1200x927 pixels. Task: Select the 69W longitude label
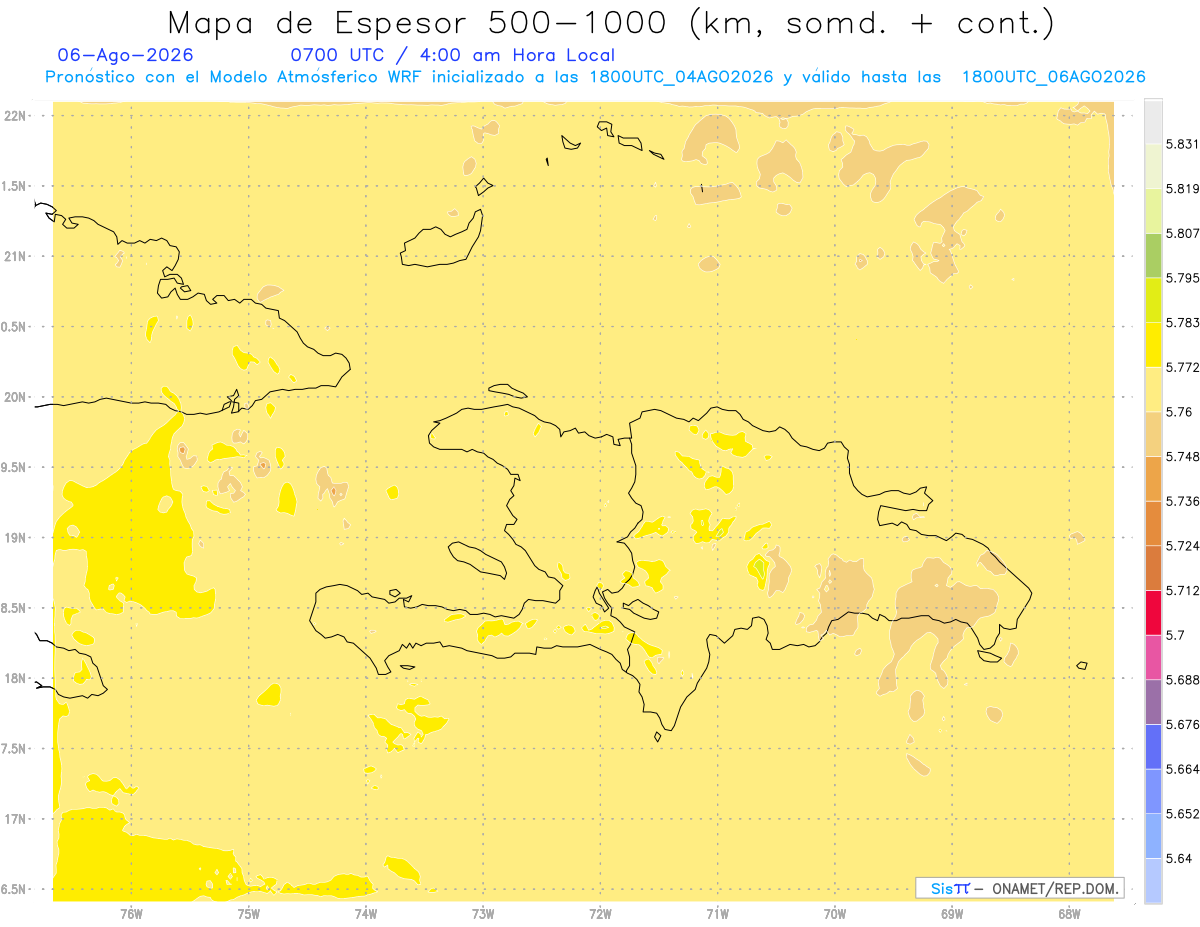tap(952, 913)
